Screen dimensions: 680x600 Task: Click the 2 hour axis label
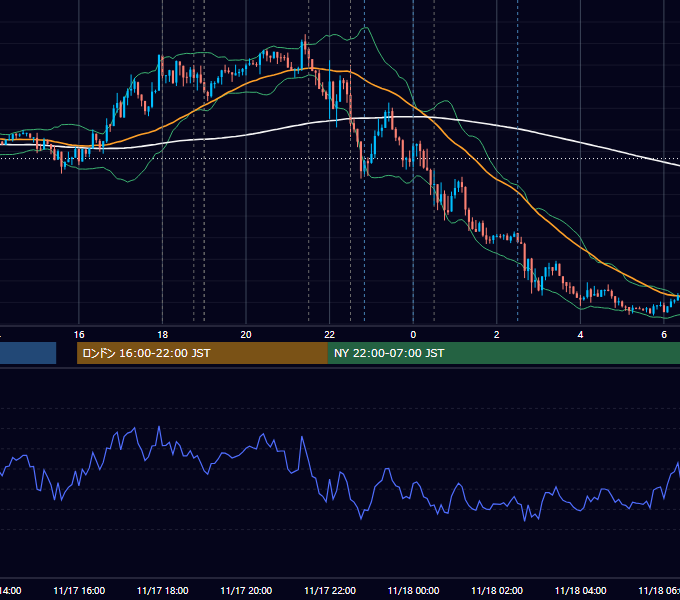click(497, 335)
